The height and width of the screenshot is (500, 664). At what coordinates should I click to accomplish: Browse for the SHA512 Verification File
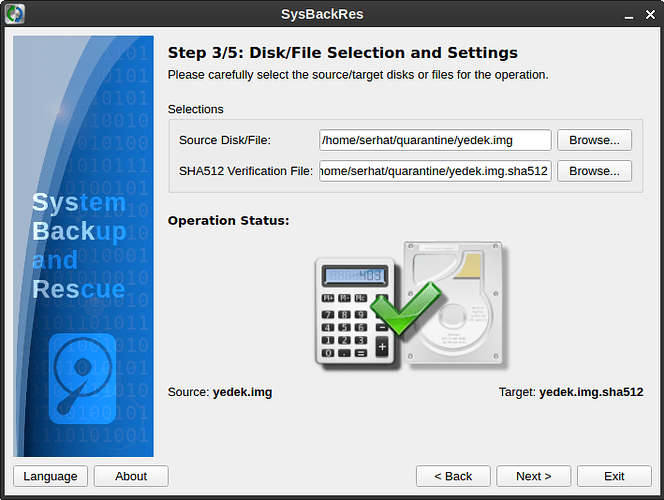594,171
